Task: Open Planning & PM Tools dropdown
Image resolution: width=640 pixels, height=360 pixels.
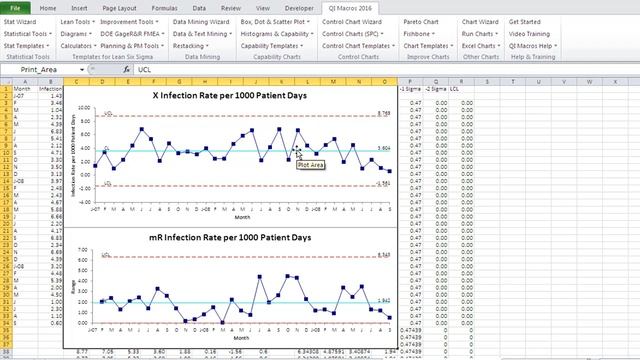Action: point(132,46)
